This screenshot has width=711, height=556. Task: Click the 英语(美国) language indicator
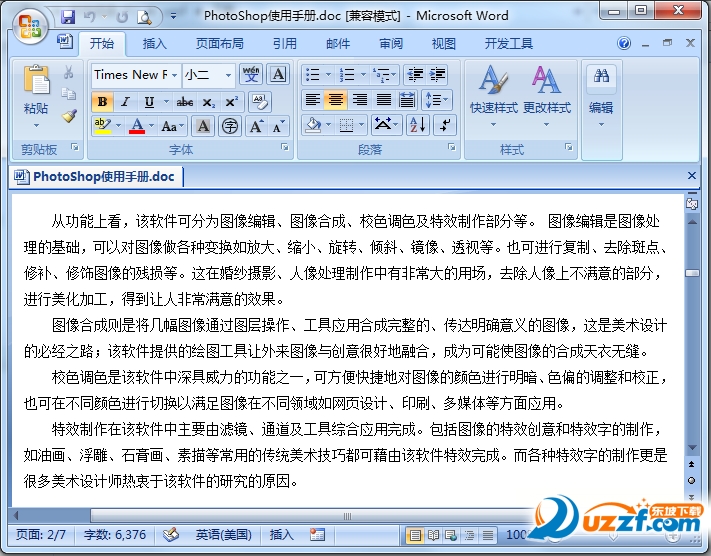pyautogui.click(x=224, y=535)
